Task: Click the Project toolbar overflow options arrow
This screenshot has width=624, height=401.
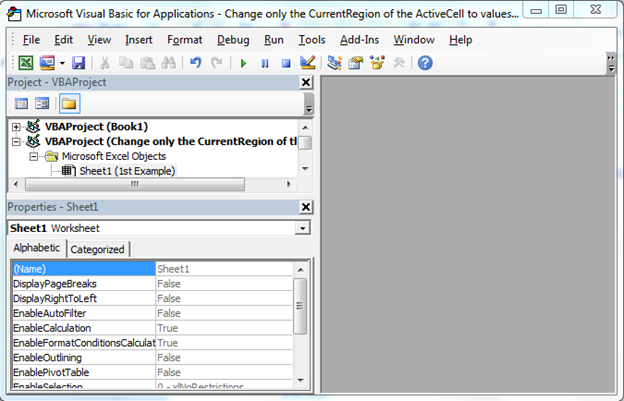Action: (308, 104)
